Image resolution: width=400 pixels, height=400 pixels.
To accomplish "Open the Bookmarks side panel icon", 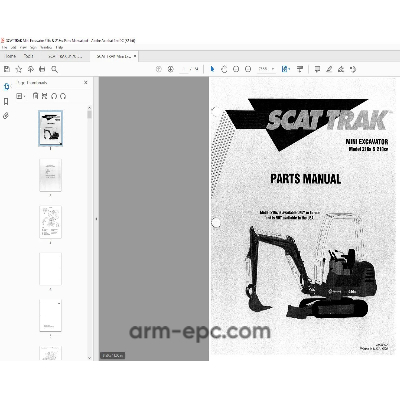I will (6, 101).
